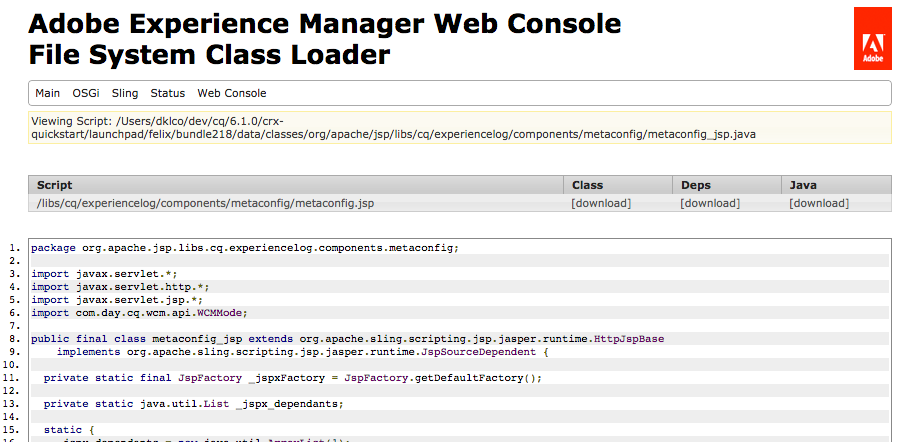Click the import javax.servlet.http.* line

coord(120,287)
